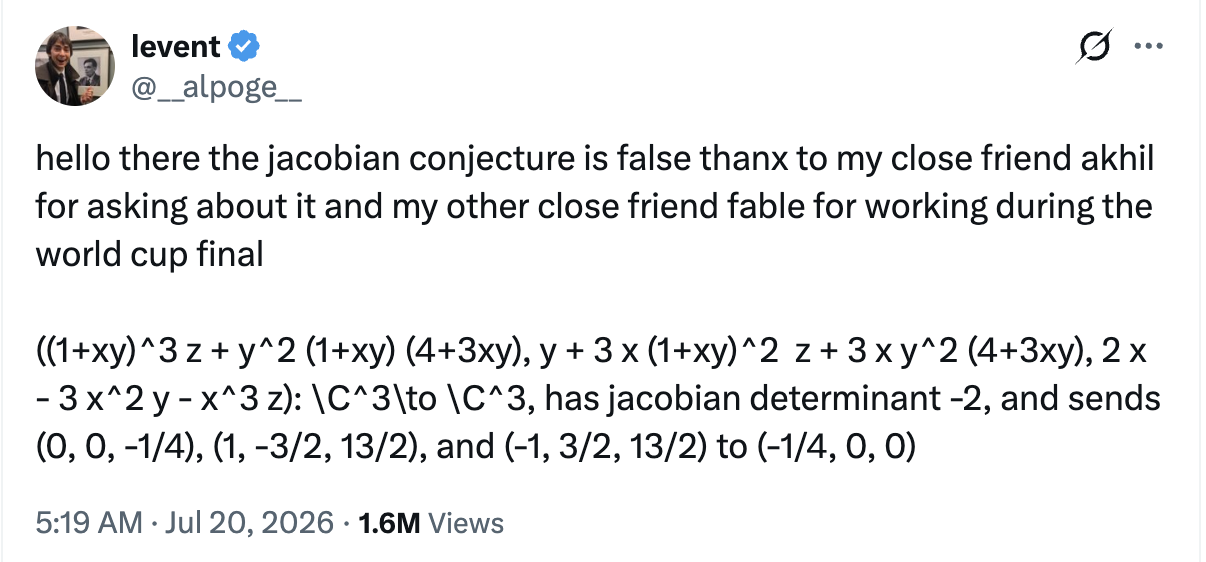This screenshot has height=562, width=1206.
Task: Click the 5:19 AM timestamp
Action: (x=89, y=522)
